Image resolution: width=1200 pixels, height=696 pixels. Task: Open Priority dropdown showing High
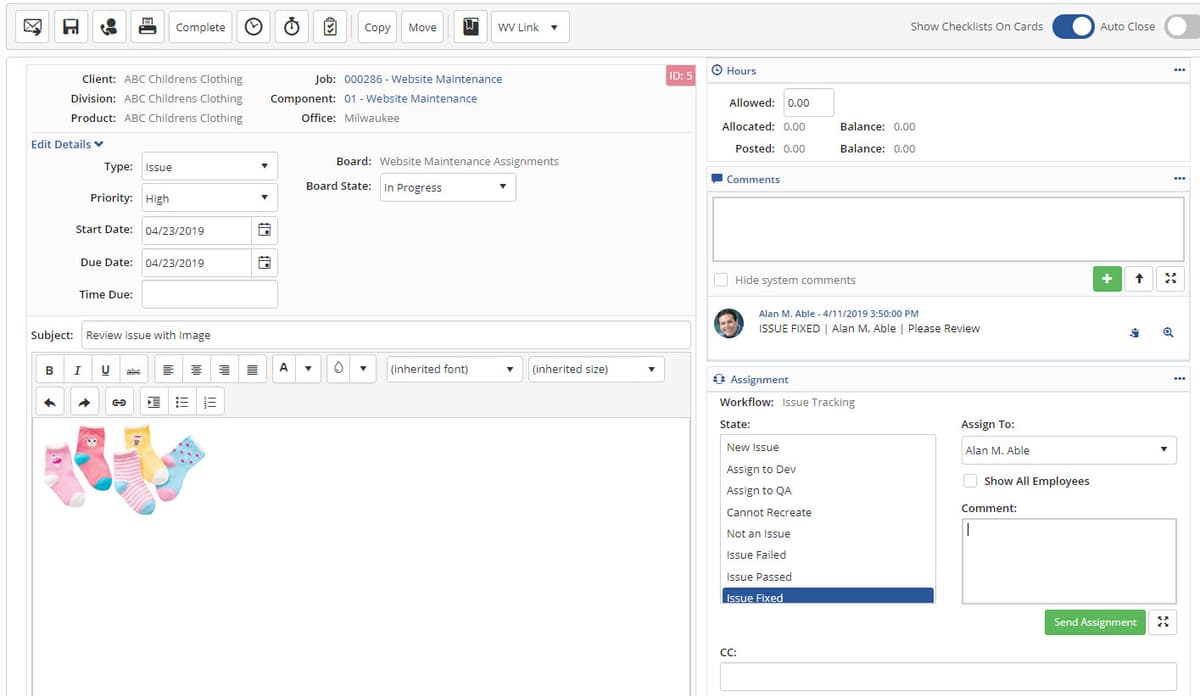point(210,198)
